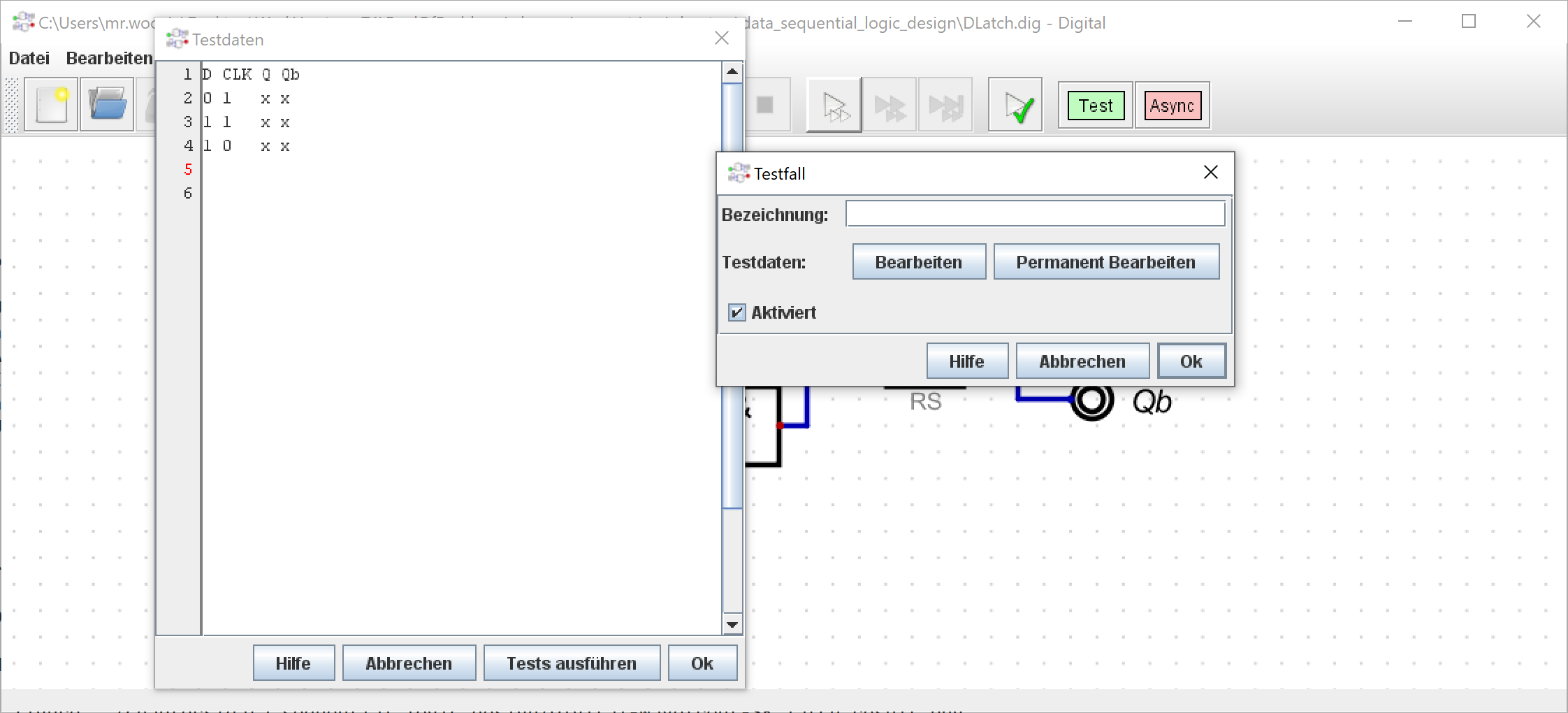The height and width of the screenshot is (713, 1568).
Task: Click scrollbar up arrow in Testdaten
Action: 732,71
